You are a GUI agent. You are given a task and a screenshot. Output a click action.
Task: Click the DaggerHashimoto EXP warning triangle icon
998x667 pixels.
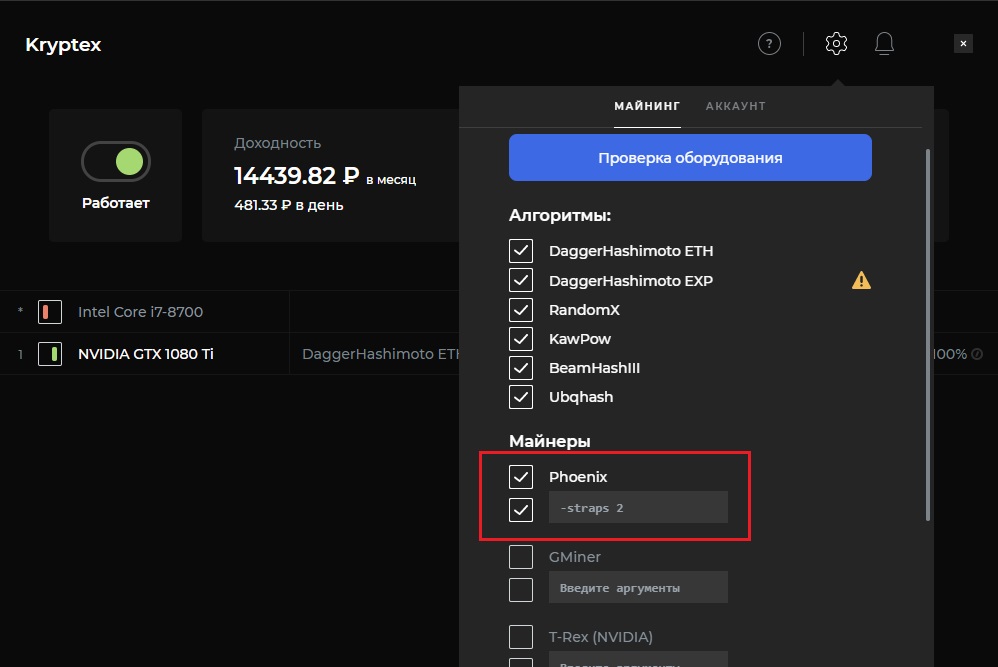pyautogui.click(x=861, y=280)
